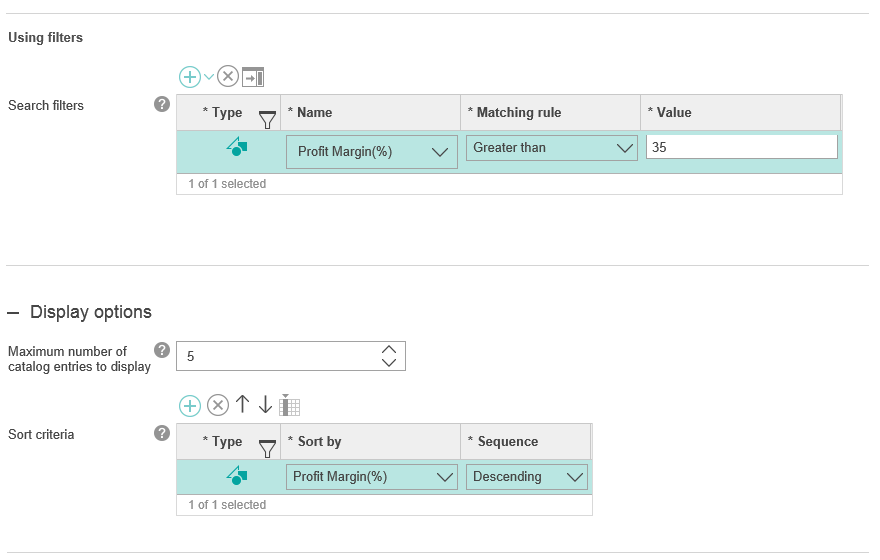
Task: Click the filter Value input field
Action: click(741, 147)
